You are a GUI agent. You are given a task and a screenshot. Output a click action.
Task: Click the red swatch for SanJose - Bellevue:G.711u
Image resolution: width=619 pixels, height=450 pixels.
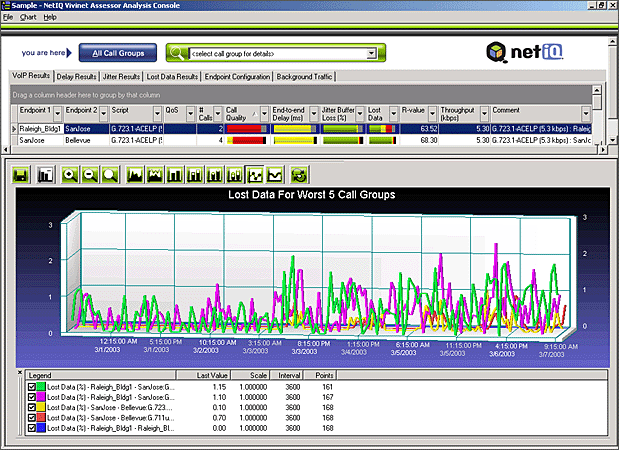41,418
